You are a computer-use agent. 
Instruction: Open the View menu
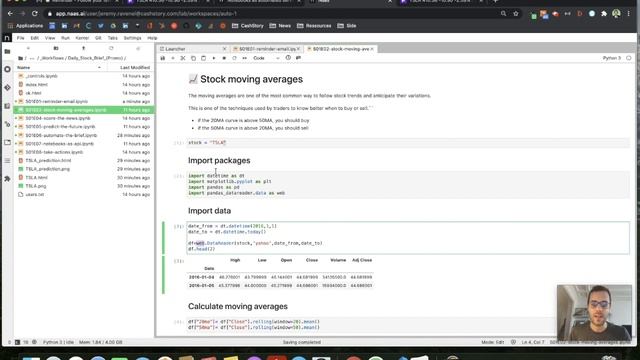50,38
